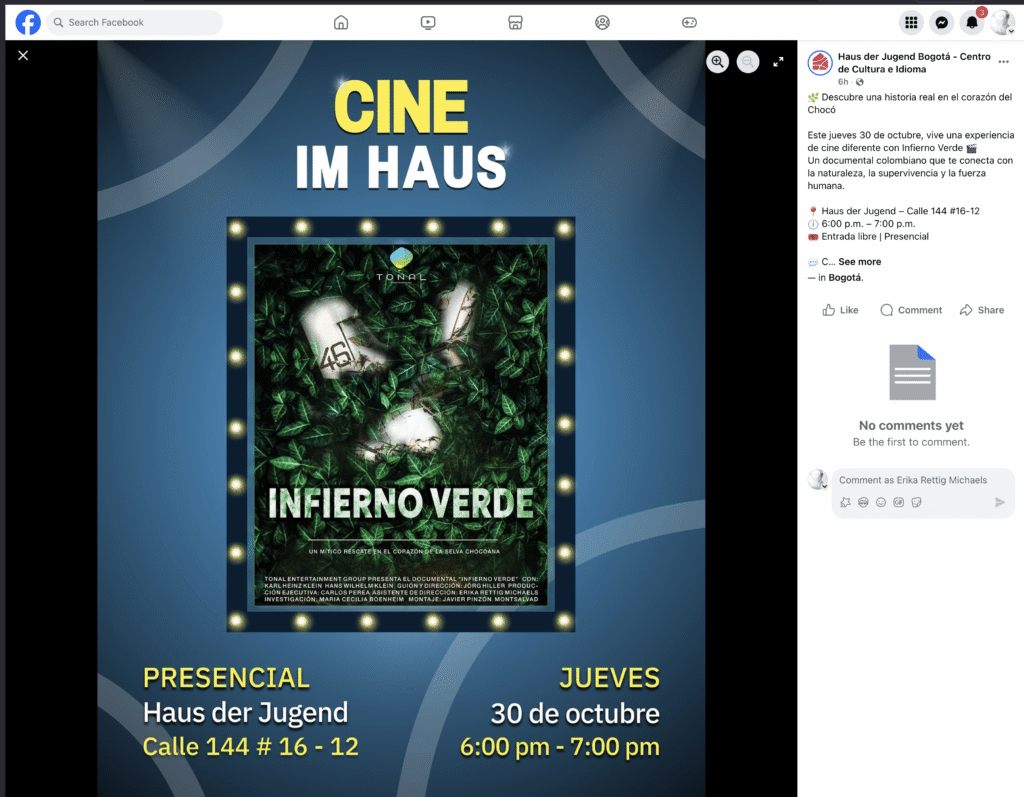Image resolution: width=1024 pixels, height=797 pixels.
Task: Expand post text with See more
Action: 859,262
